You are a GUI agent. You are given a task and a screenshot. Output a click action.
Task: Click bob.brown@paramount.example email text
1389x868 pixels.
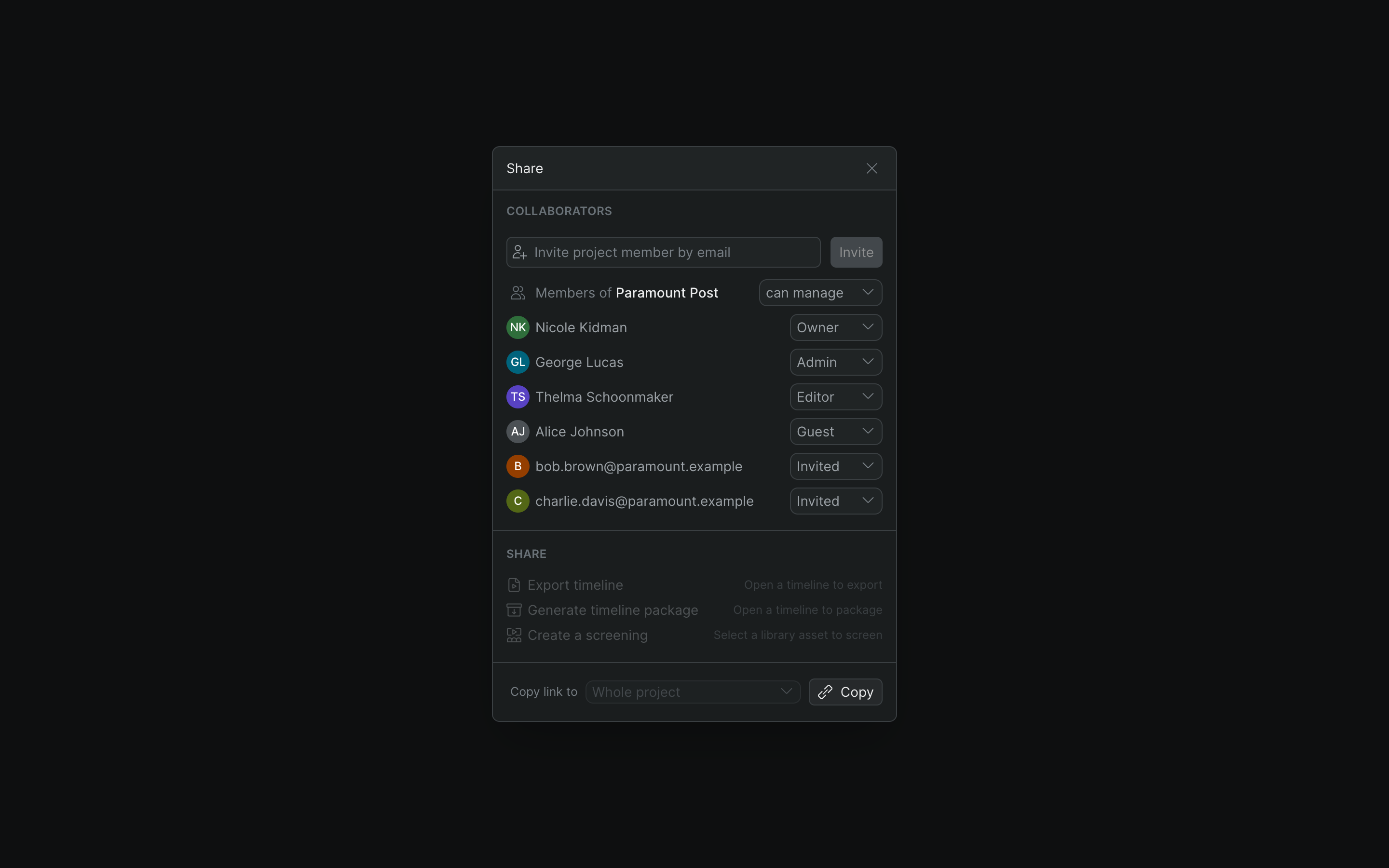tap(638, 466)
